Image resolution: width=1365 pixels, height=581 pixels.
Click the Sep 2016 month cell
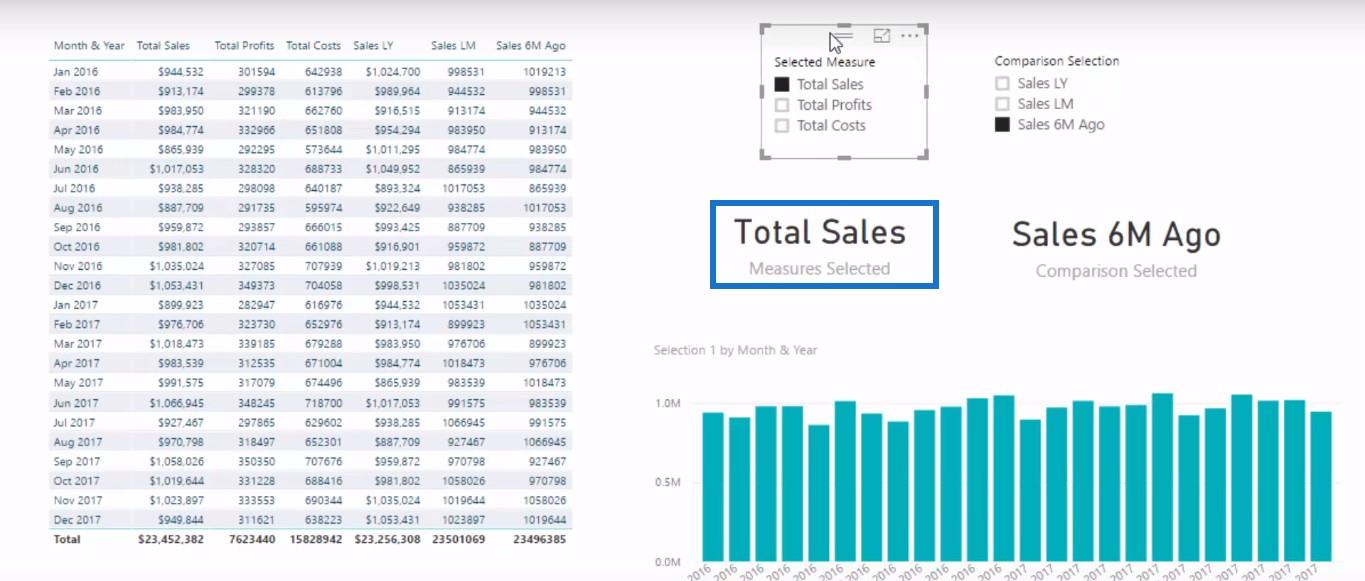(x=76, y=227)
